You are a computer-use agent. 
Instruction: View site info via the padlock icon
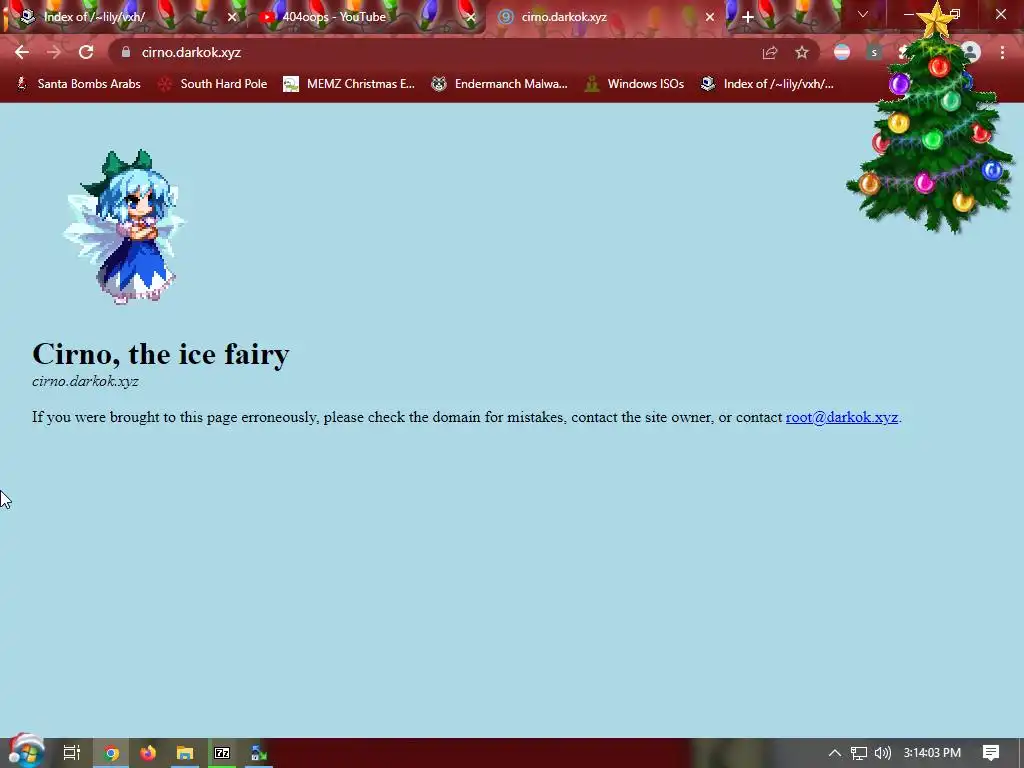(126, 52)
